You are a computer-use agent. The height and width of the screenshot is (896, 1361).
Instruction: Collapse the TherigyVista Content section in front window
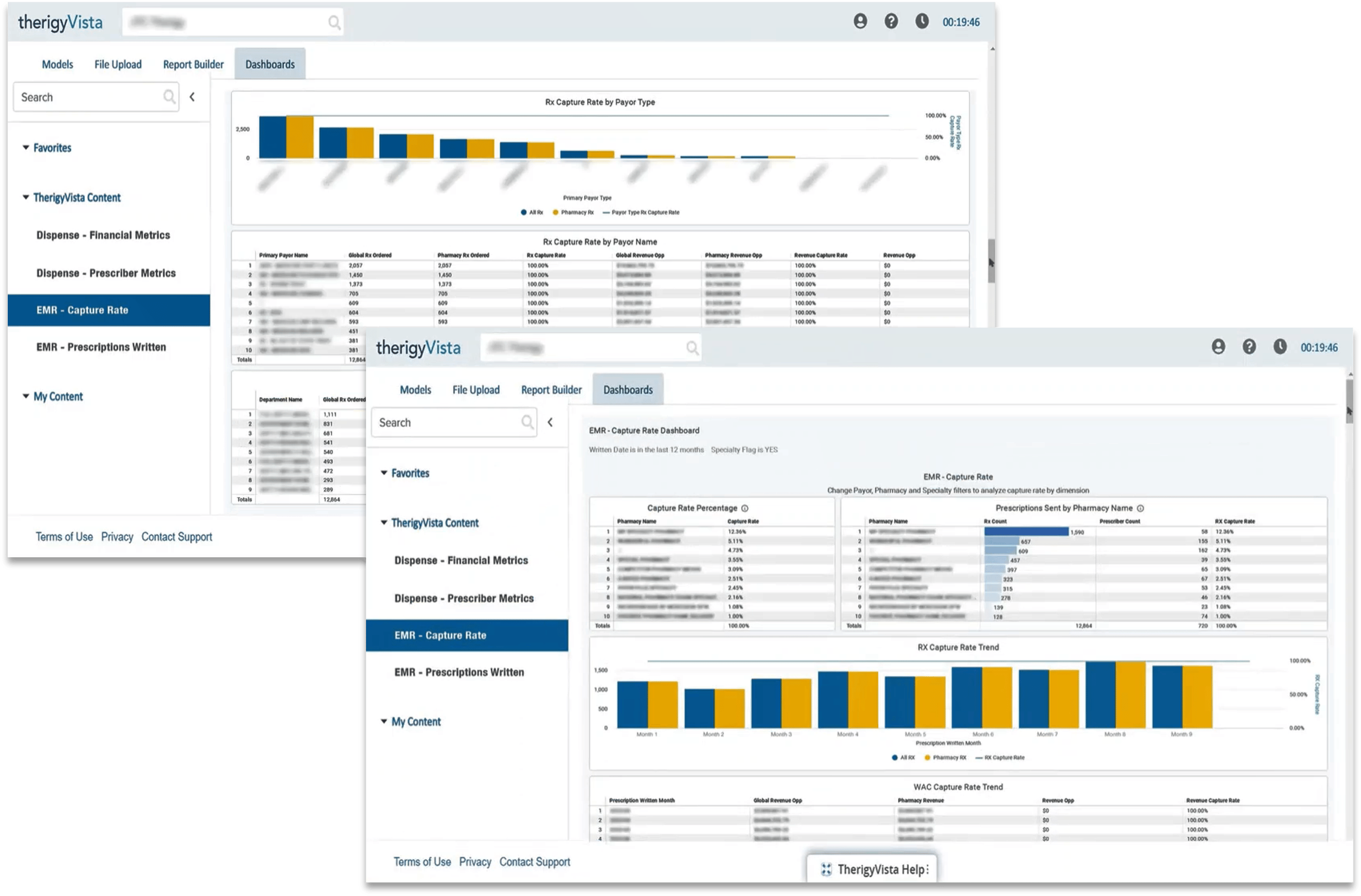coord(384,522)
